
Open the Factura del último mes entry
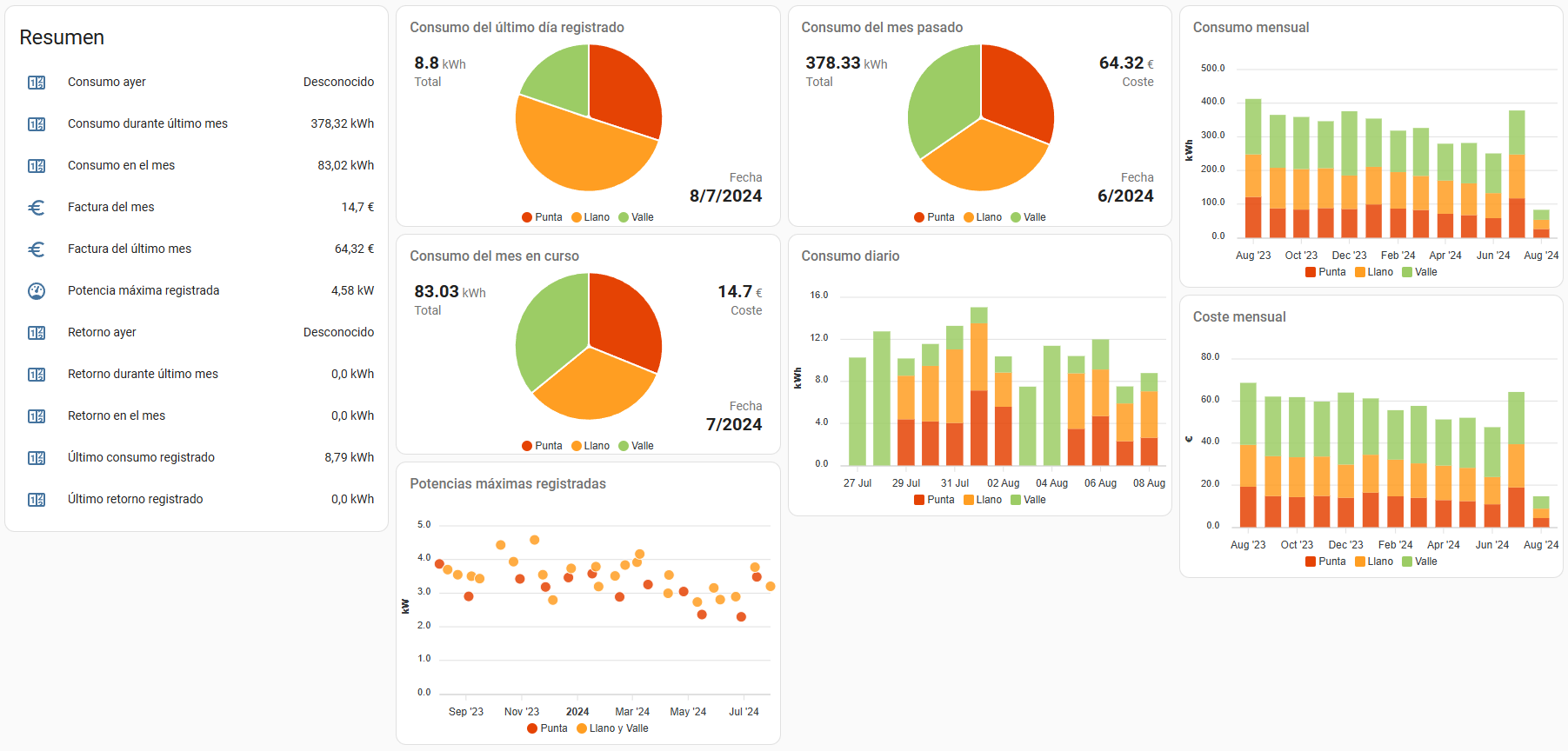(x=197, y=249)
